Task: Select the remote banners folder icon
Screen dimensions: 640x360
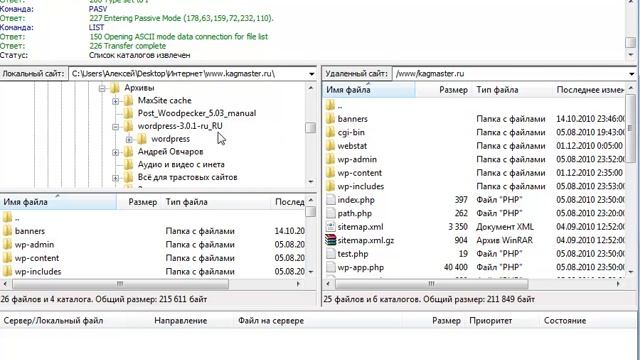Action: [x=330, y=119]
